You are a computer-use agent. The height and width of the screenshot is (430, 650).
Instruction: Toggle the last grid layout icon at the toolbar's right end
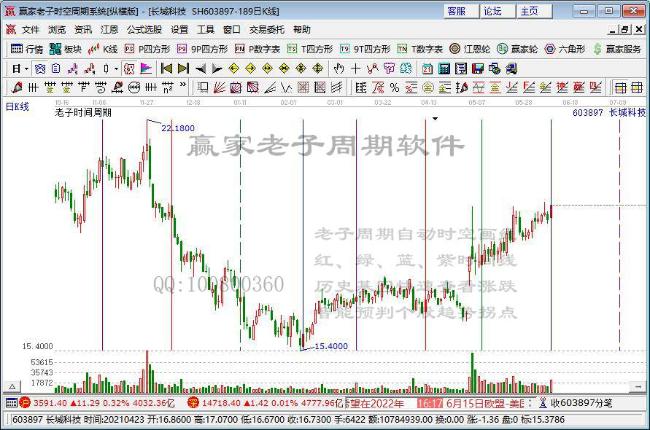(636, 87)
